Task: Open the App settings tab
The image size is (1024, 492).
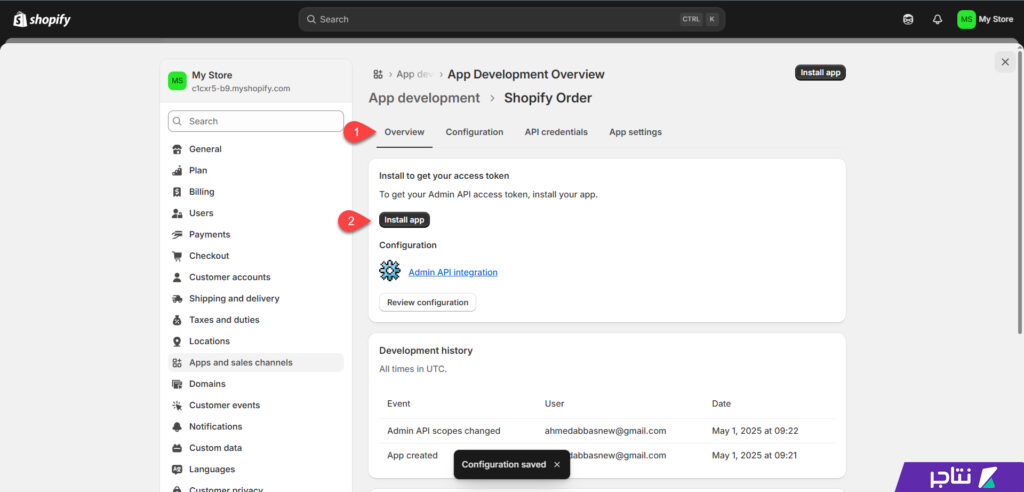Action: [x=635, y=132]
